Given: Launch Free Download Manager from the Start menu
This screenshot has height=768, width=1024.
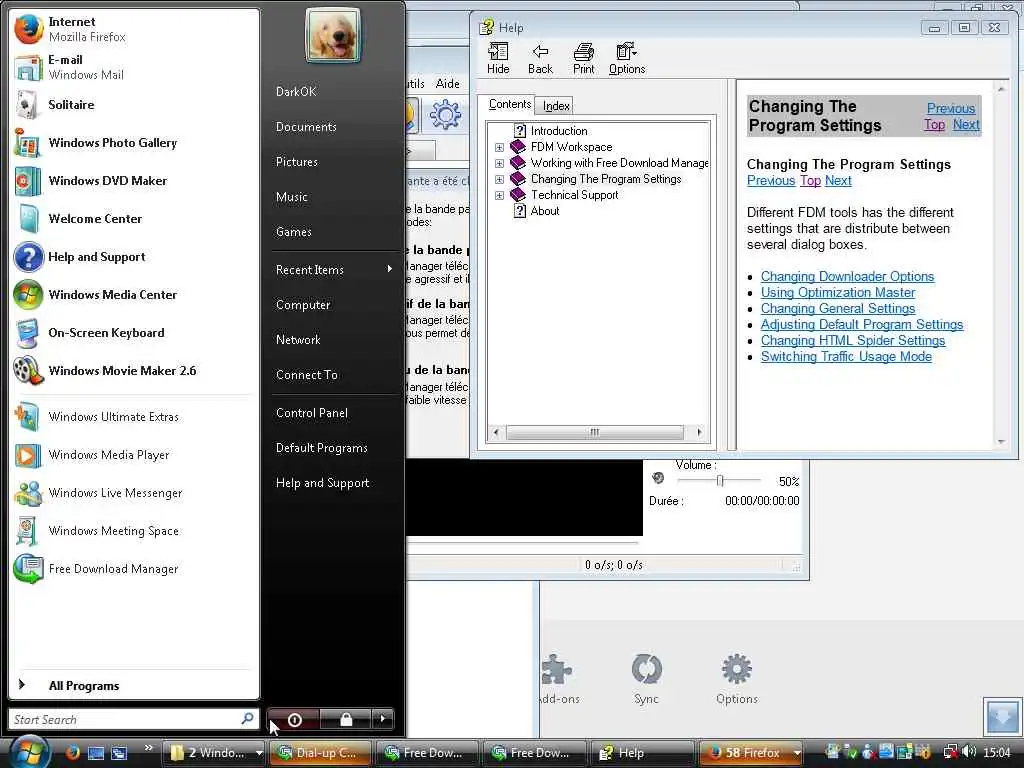Looking at the screenshot, I should click(x=134, y=568).
